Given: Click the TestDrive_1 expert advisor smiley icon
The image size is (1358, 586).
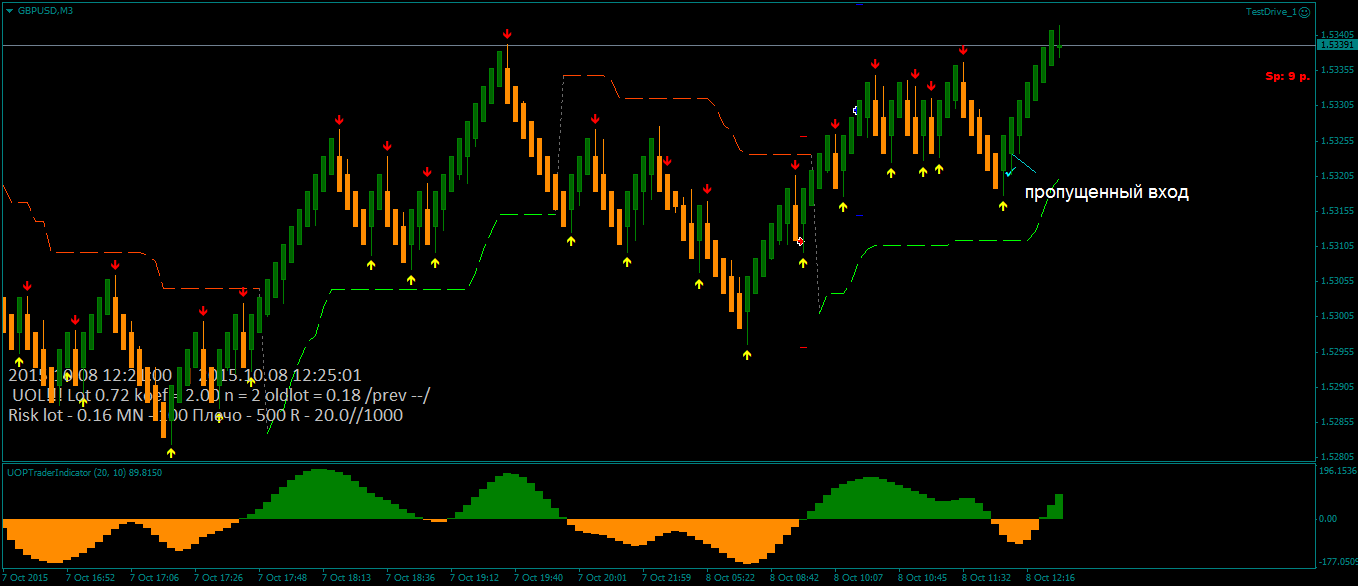Looking at the screenshot, I should 1304,11.
